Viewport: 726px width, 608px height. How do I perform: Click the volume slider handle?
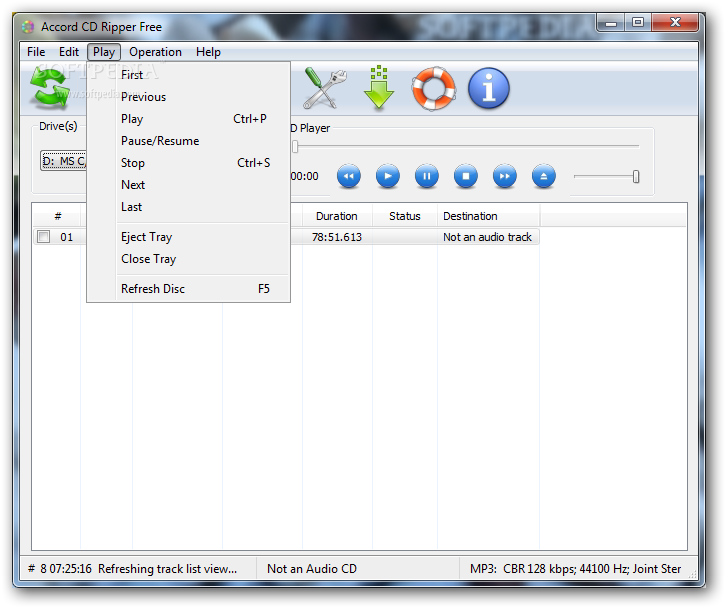point(636,176)
